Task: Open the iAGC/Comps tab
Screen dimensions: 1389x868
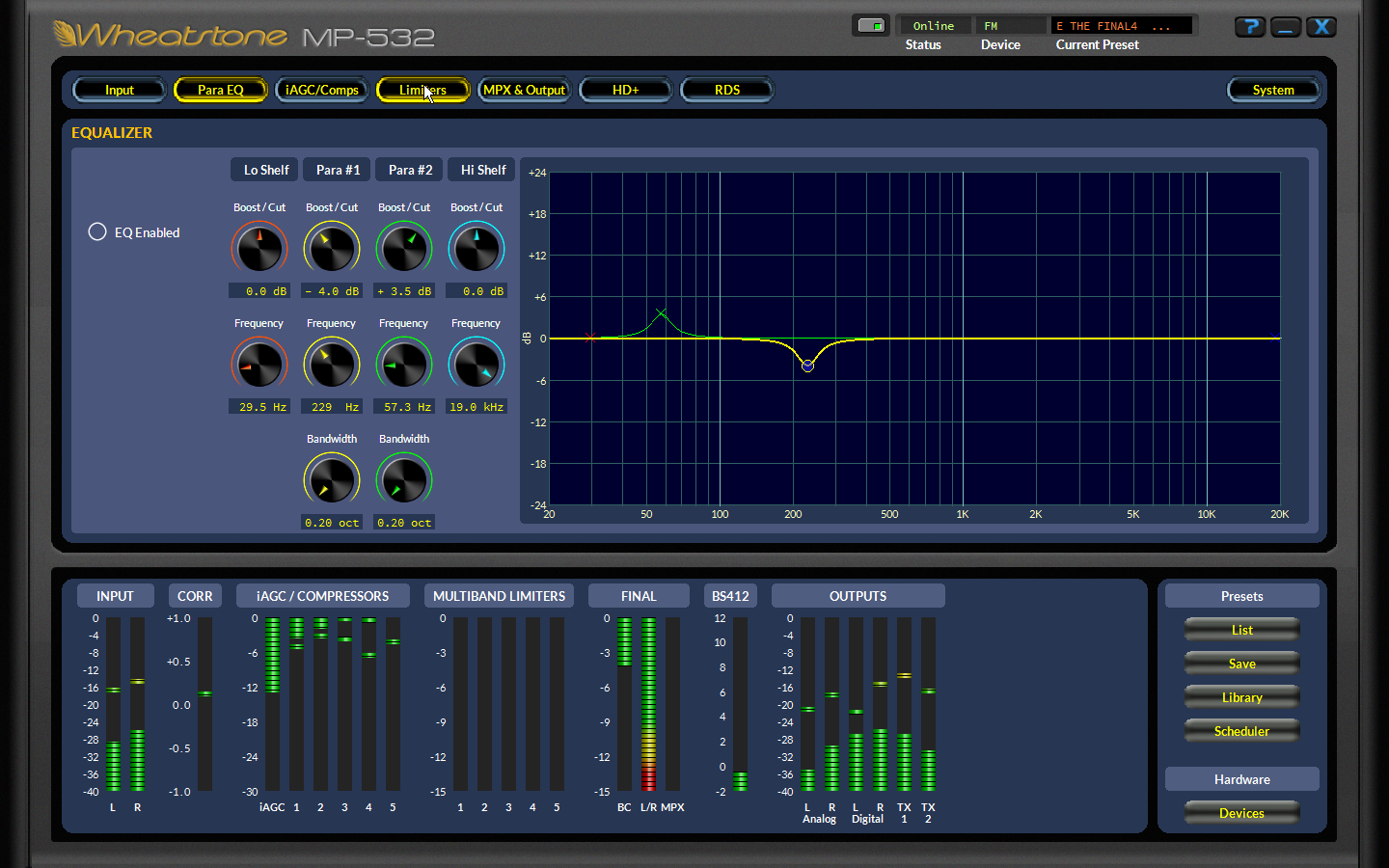Action: pyautogui.click(x=322, y=90)
